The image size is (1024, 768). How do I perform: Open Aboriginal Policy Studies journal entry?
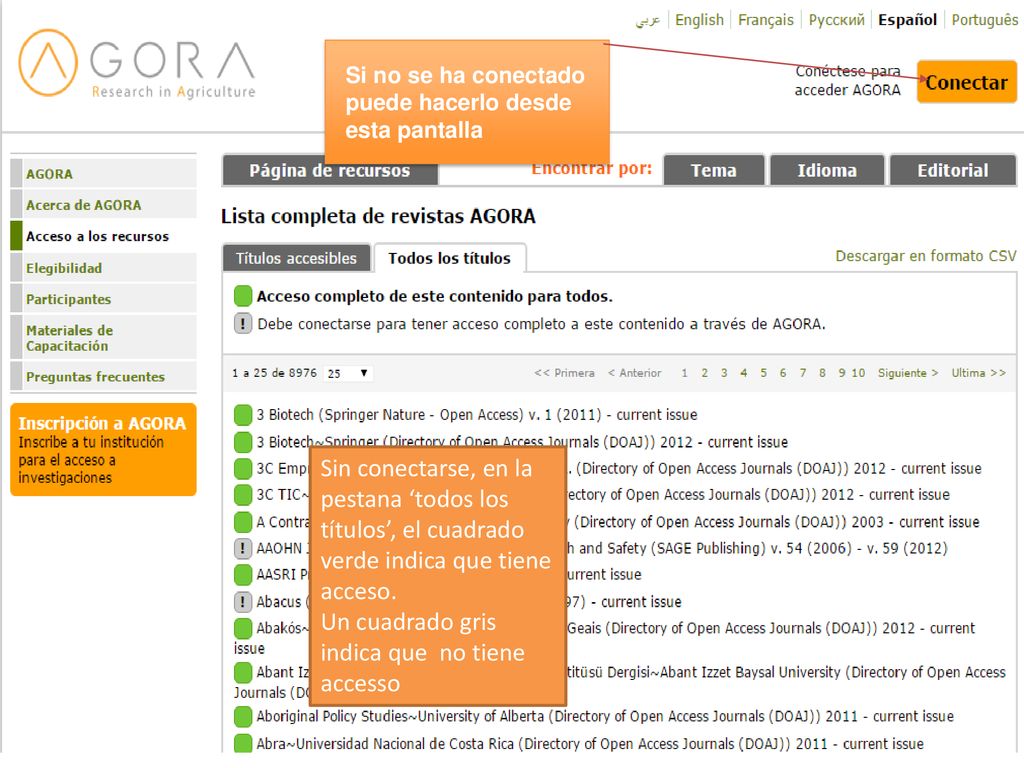pos(605,716)
